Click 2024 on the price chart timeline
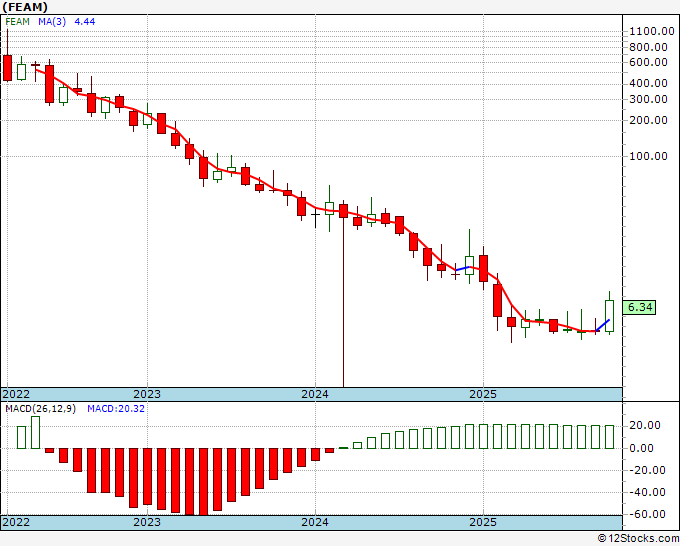 pos(315,394)
